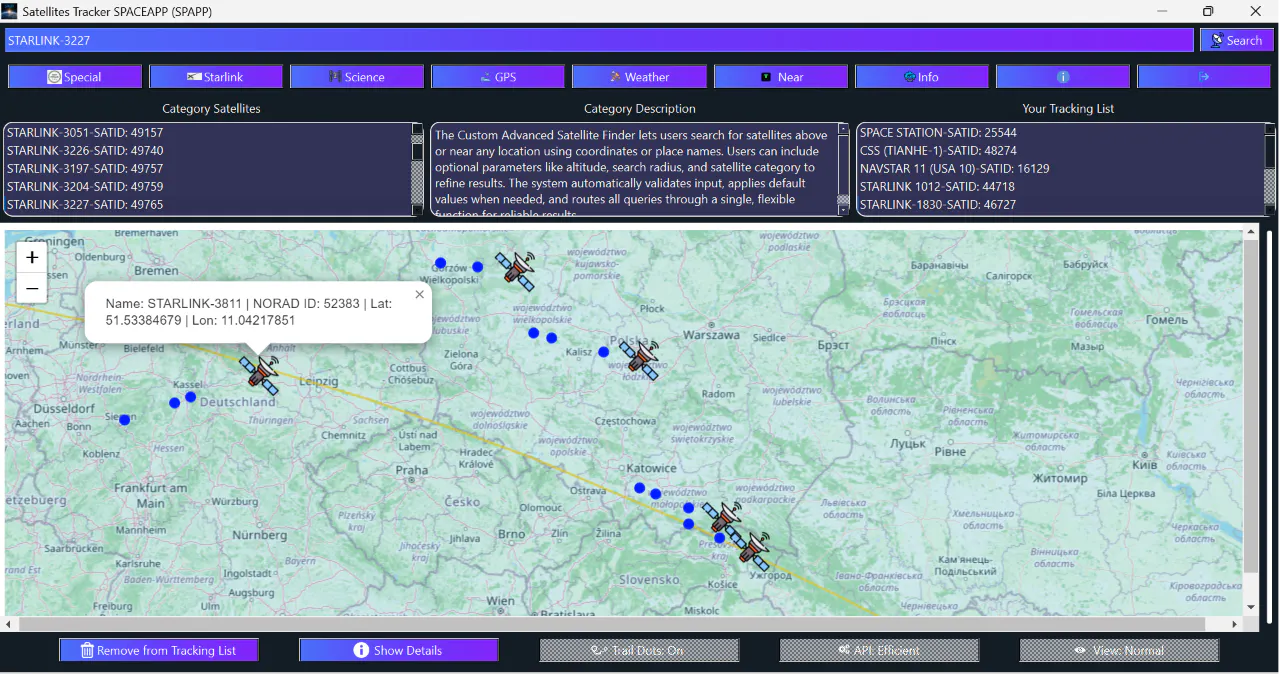1279x675 pixels.
Task: Open the GPS category
Action: click(x=498, y=77)
